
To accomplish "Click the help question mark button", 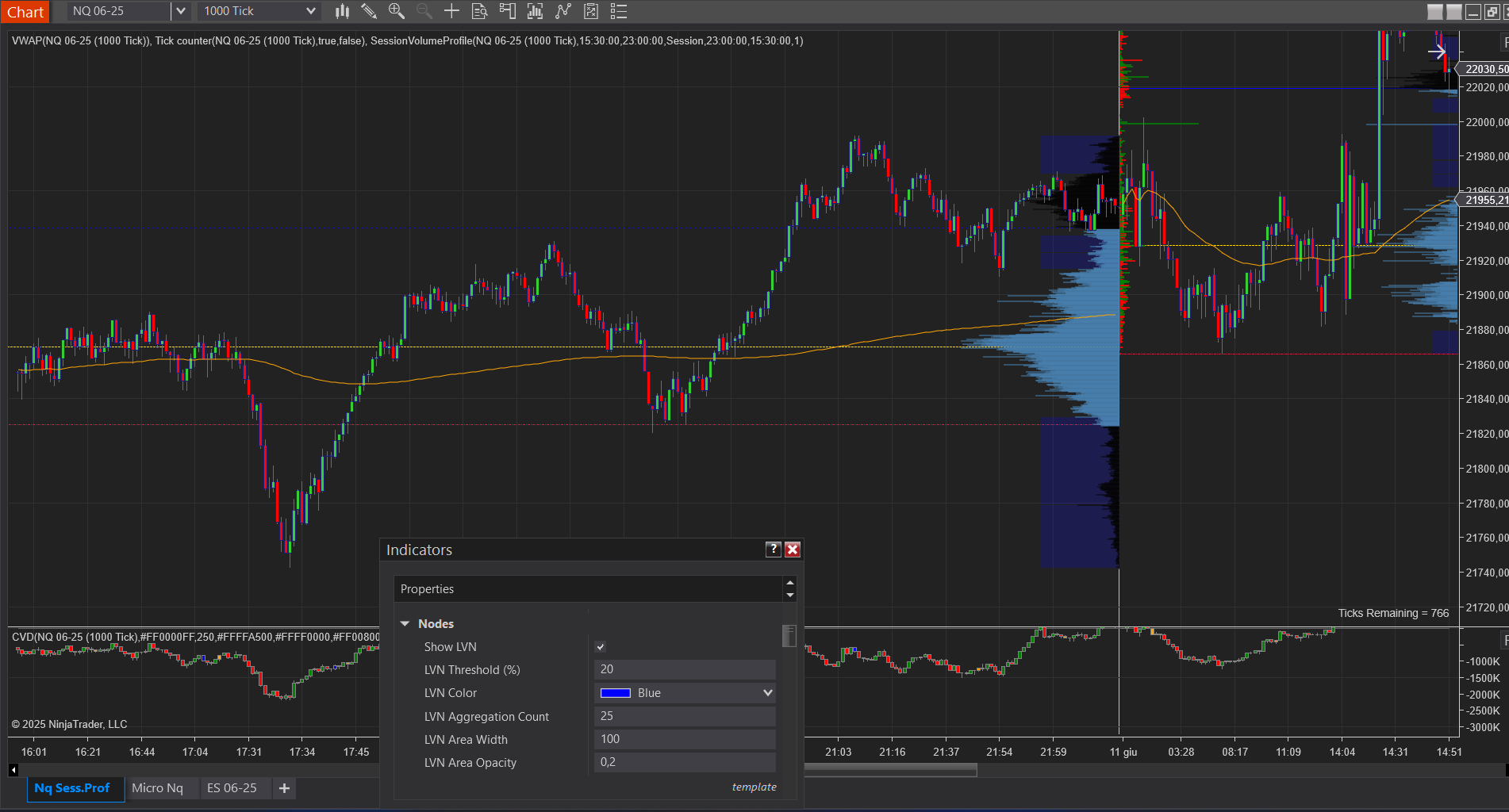I will tap(773, 549).
